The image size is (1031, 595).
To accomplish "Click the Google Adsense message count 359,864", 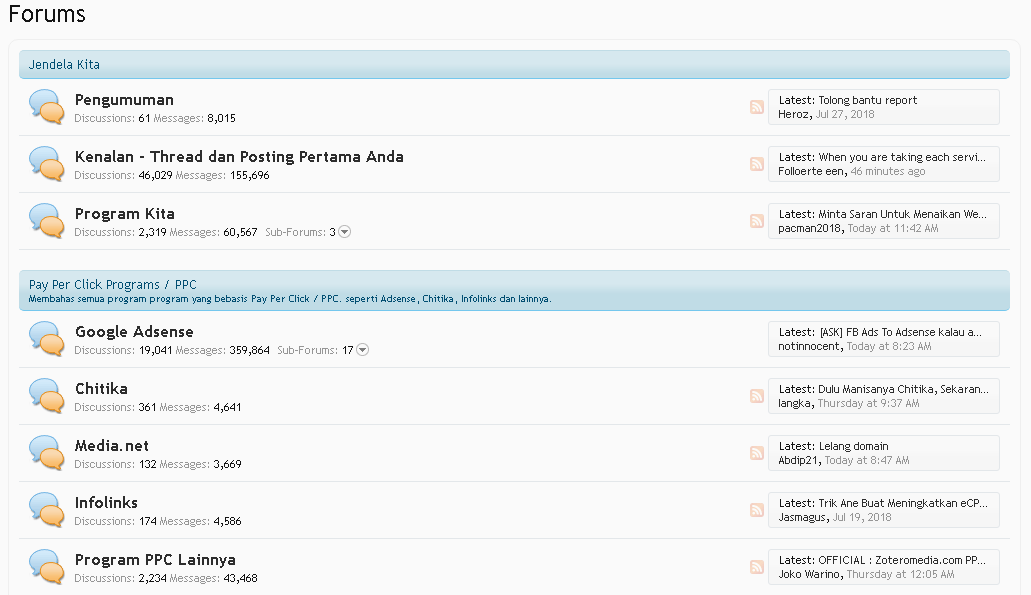I will 249,350.
